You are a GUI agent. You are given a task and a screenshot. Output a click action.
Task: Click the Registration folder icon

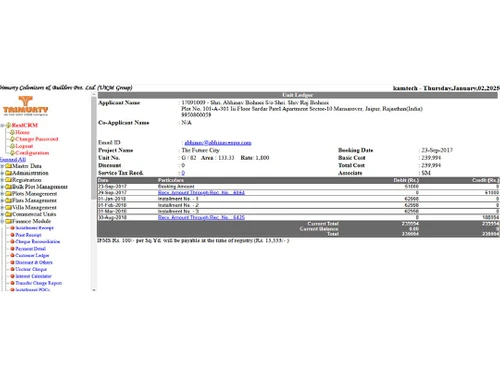click(9, 180)
